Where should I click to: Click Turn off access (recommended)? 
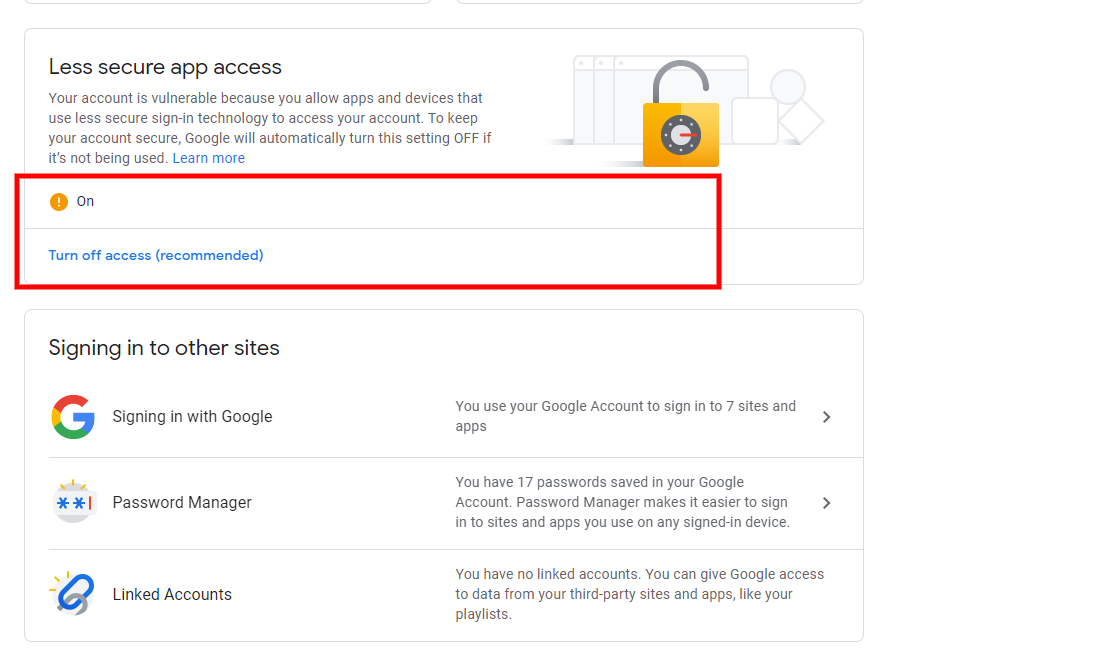tap(156, 255)
